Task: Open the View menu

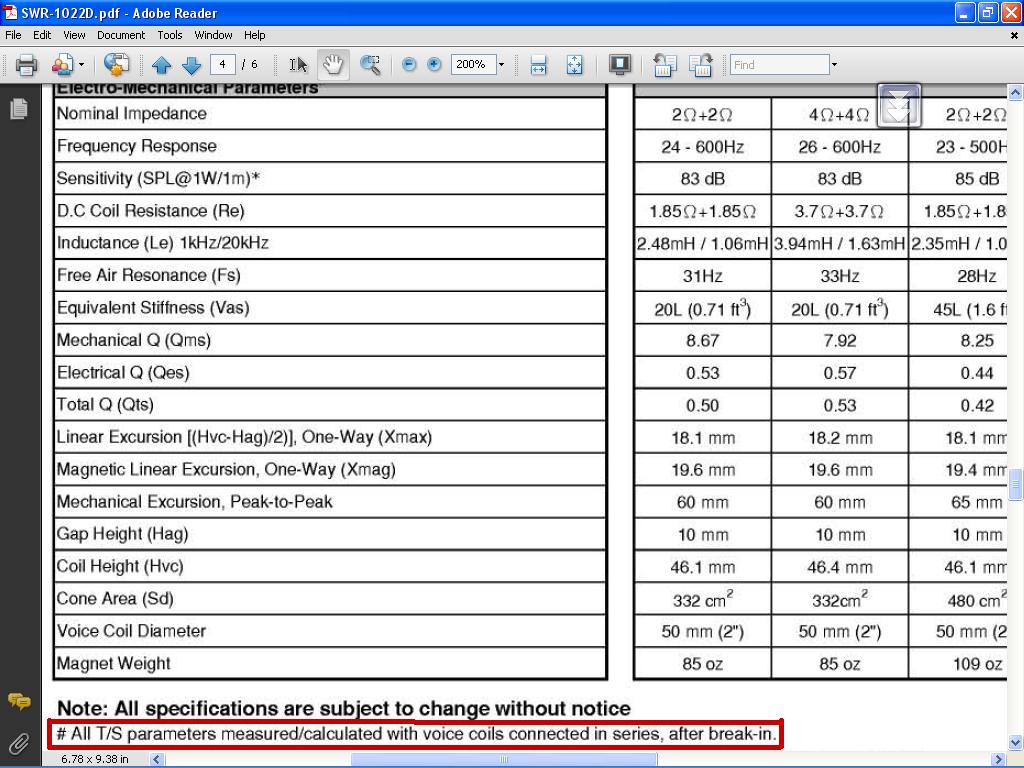Action: click(x=74, y=35)
